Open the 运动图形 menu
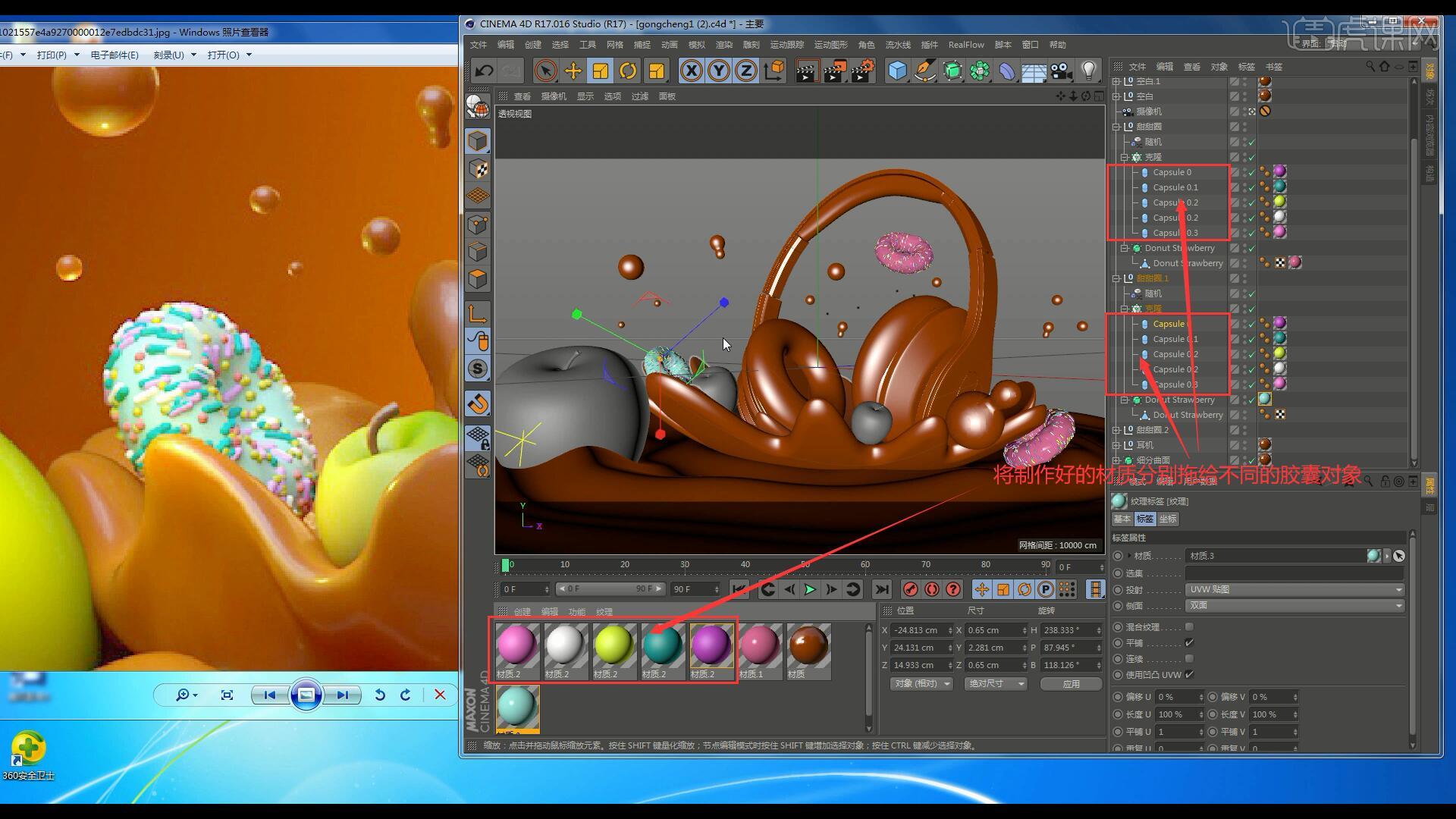This screenshot has width=1456, height=819. pyautogui.click(x=831, y=45)
